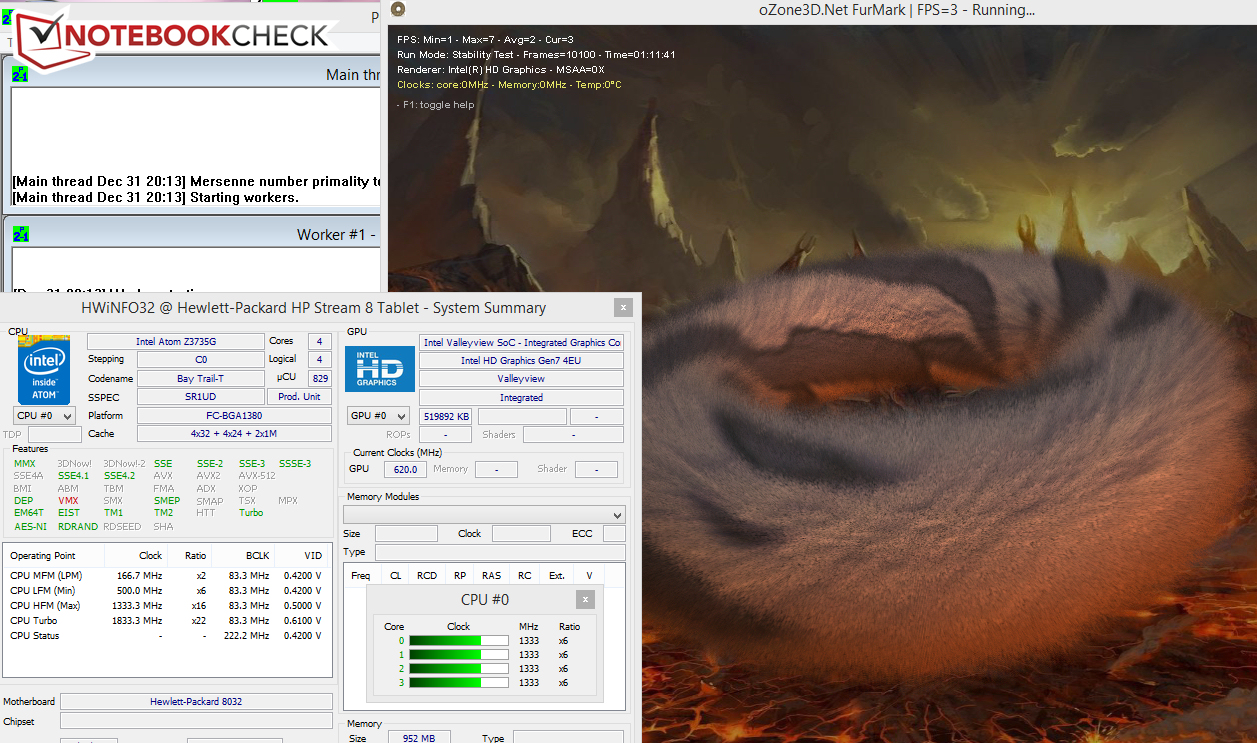Click the RAS memory timing column header
This screenshot has width=1257, height=743.
tap(491, 575)
